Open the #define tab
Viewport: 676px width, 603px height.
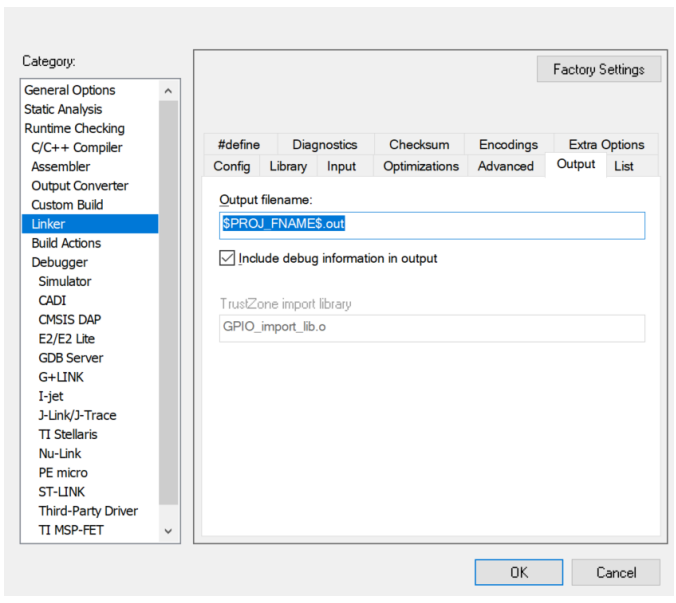click(238, 145)
